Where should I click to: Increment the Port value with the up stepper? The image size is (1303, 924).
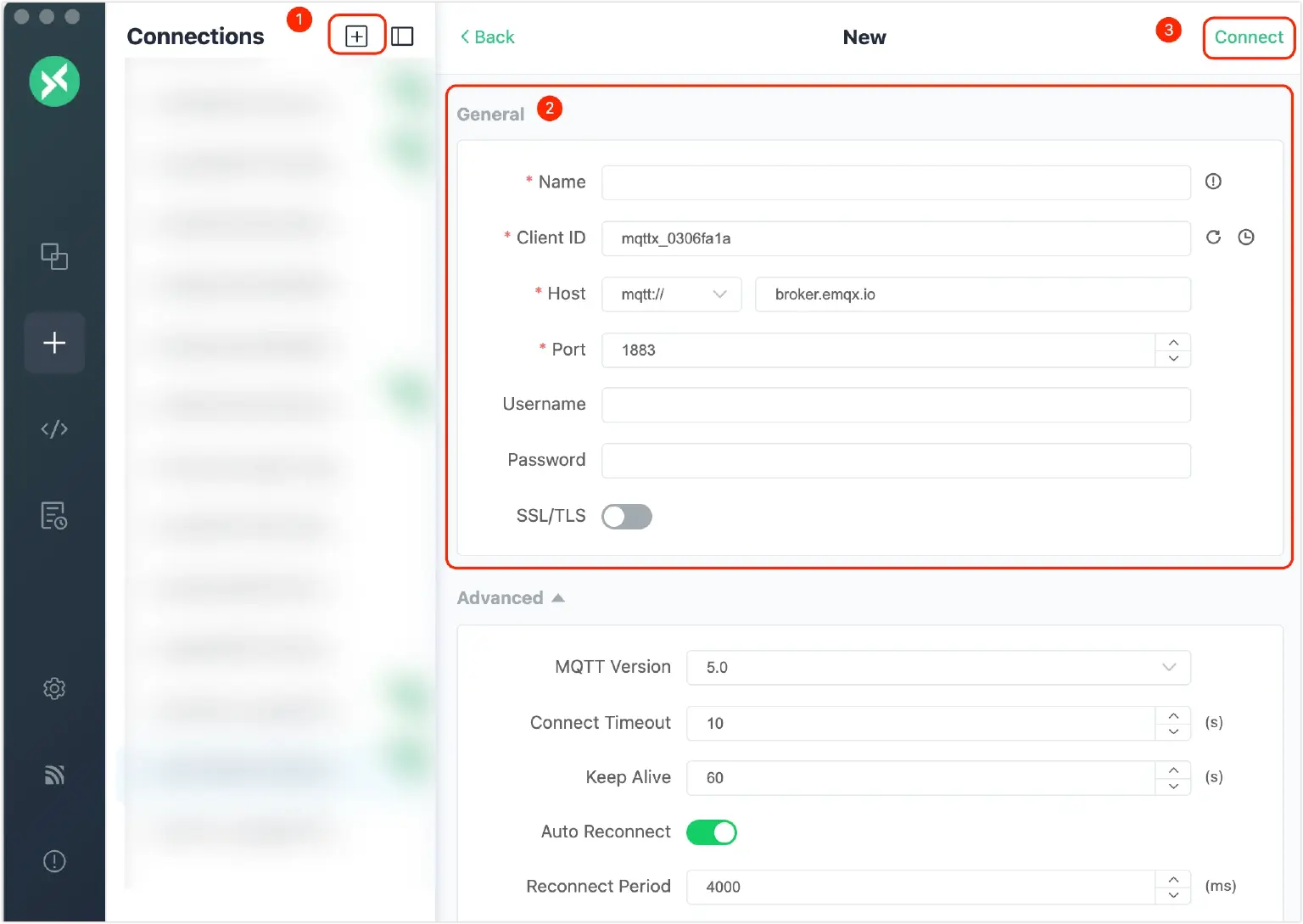[x=1173, y=343]
